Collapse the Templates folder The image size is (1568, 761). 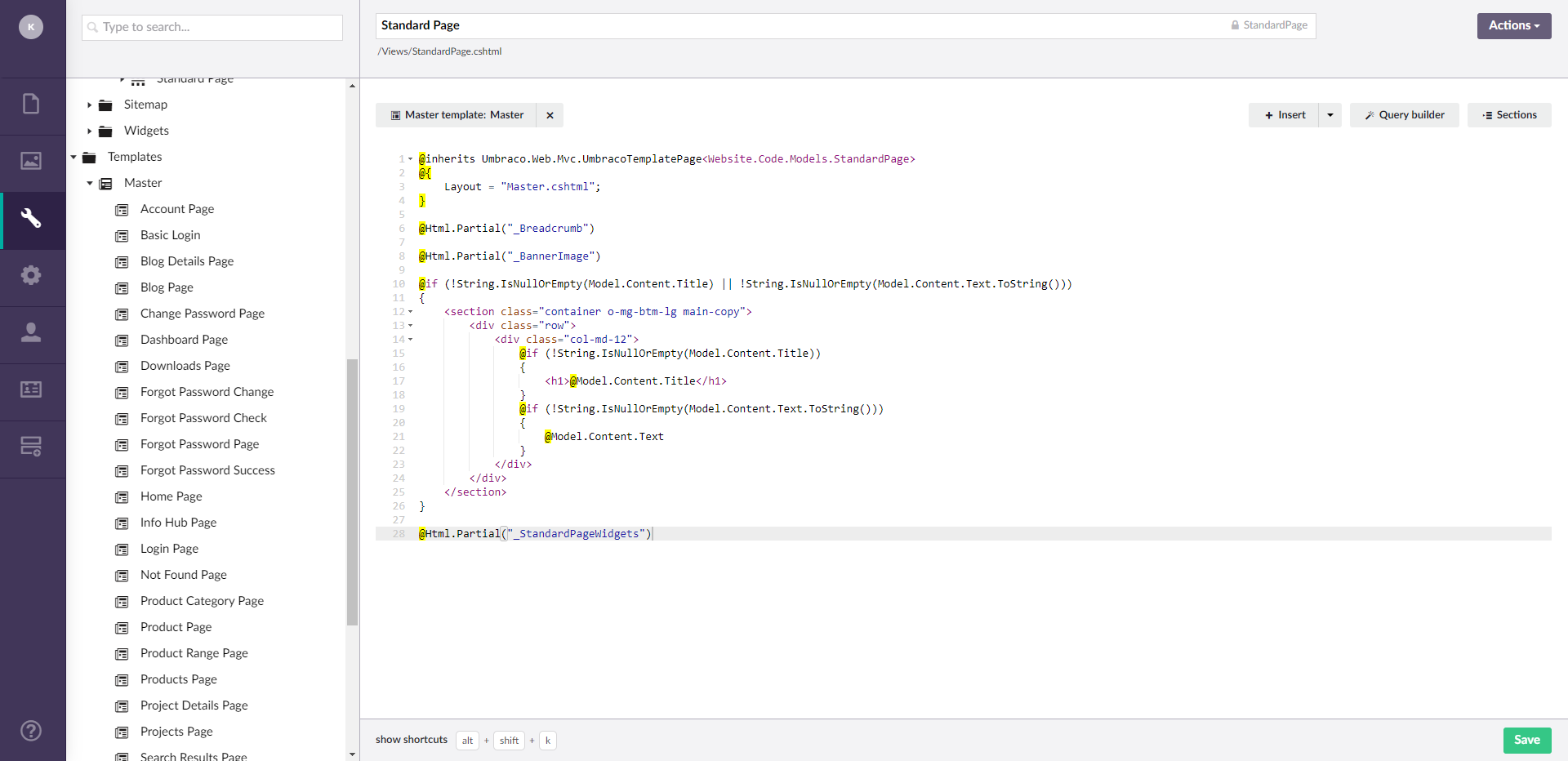pyautogui.click(x=73, y=158)
